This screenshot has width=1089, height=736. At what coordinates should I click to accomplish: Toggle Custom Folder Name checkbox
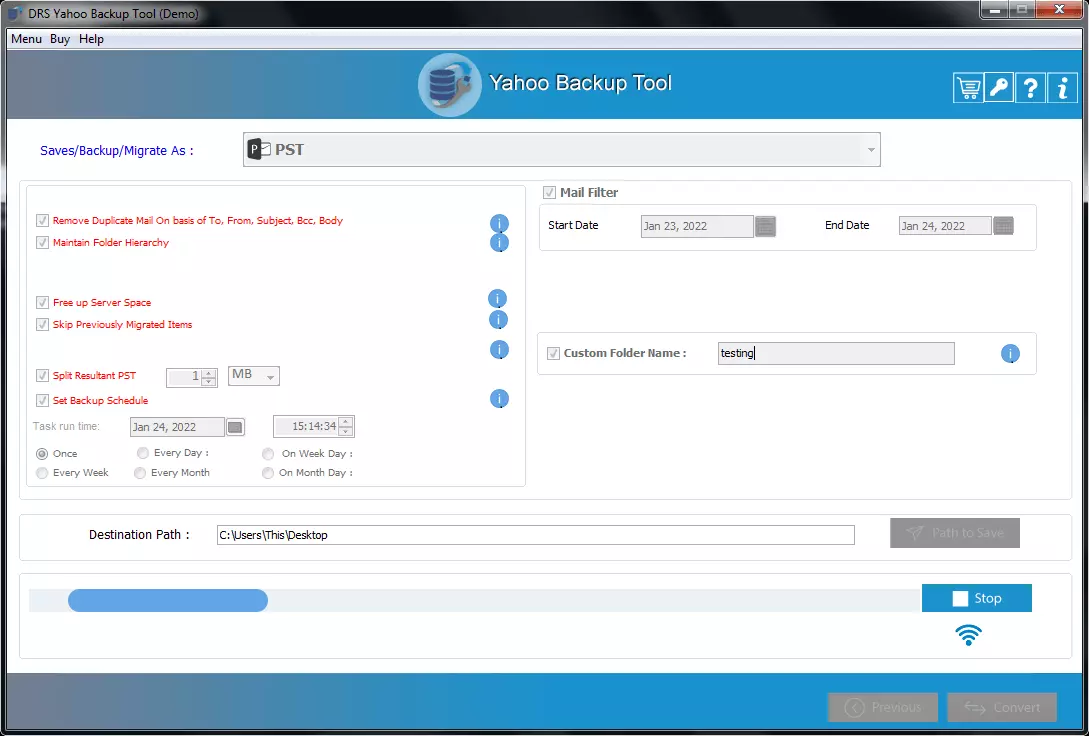tap(554, 353)
